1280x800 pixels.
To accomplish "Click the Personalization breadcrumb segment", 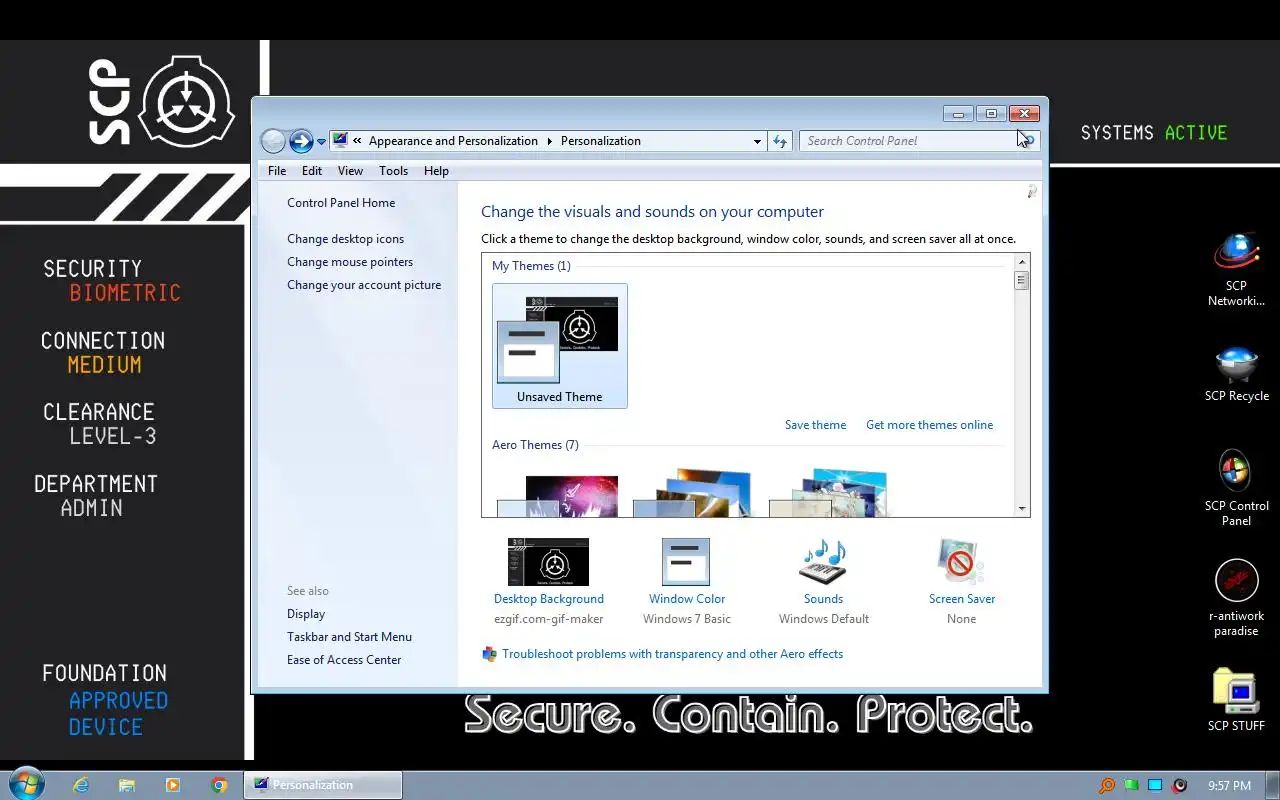I will (x=601, y=141).
